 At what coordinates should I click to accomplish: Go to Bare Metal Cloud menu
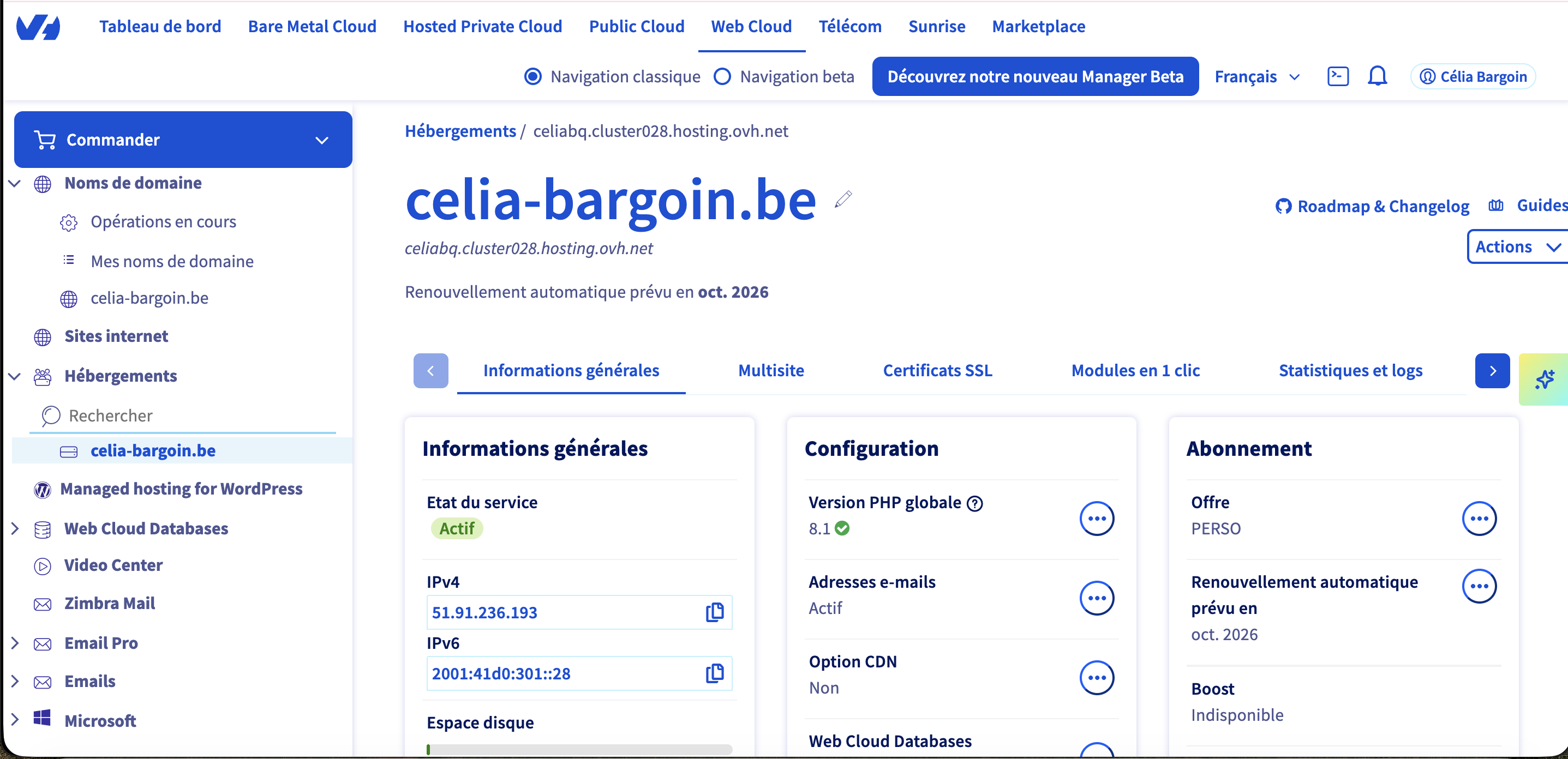tap(312, 27)
